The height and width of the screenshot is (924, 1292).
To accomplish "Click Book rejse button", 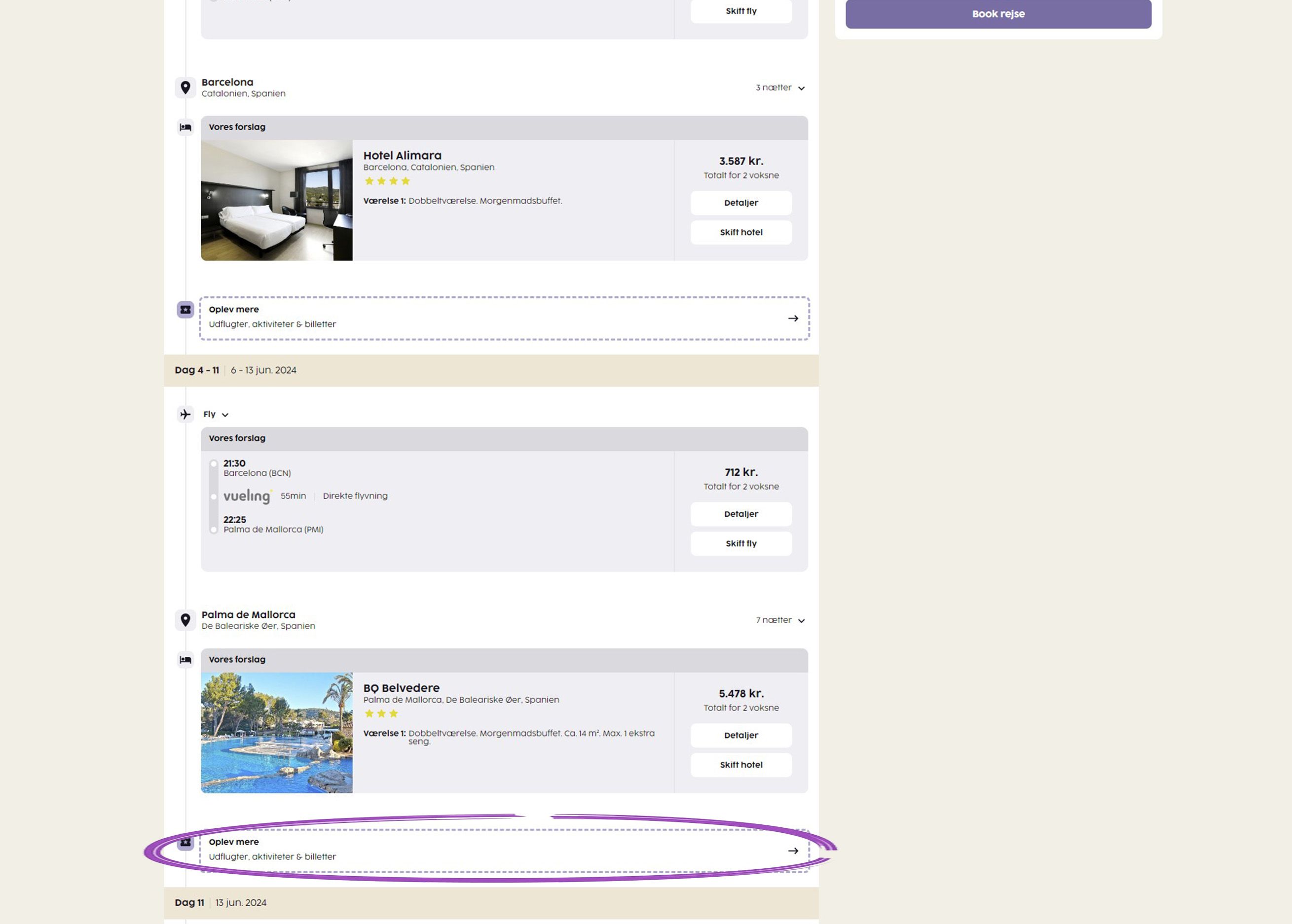I will (x=998, y=14).
